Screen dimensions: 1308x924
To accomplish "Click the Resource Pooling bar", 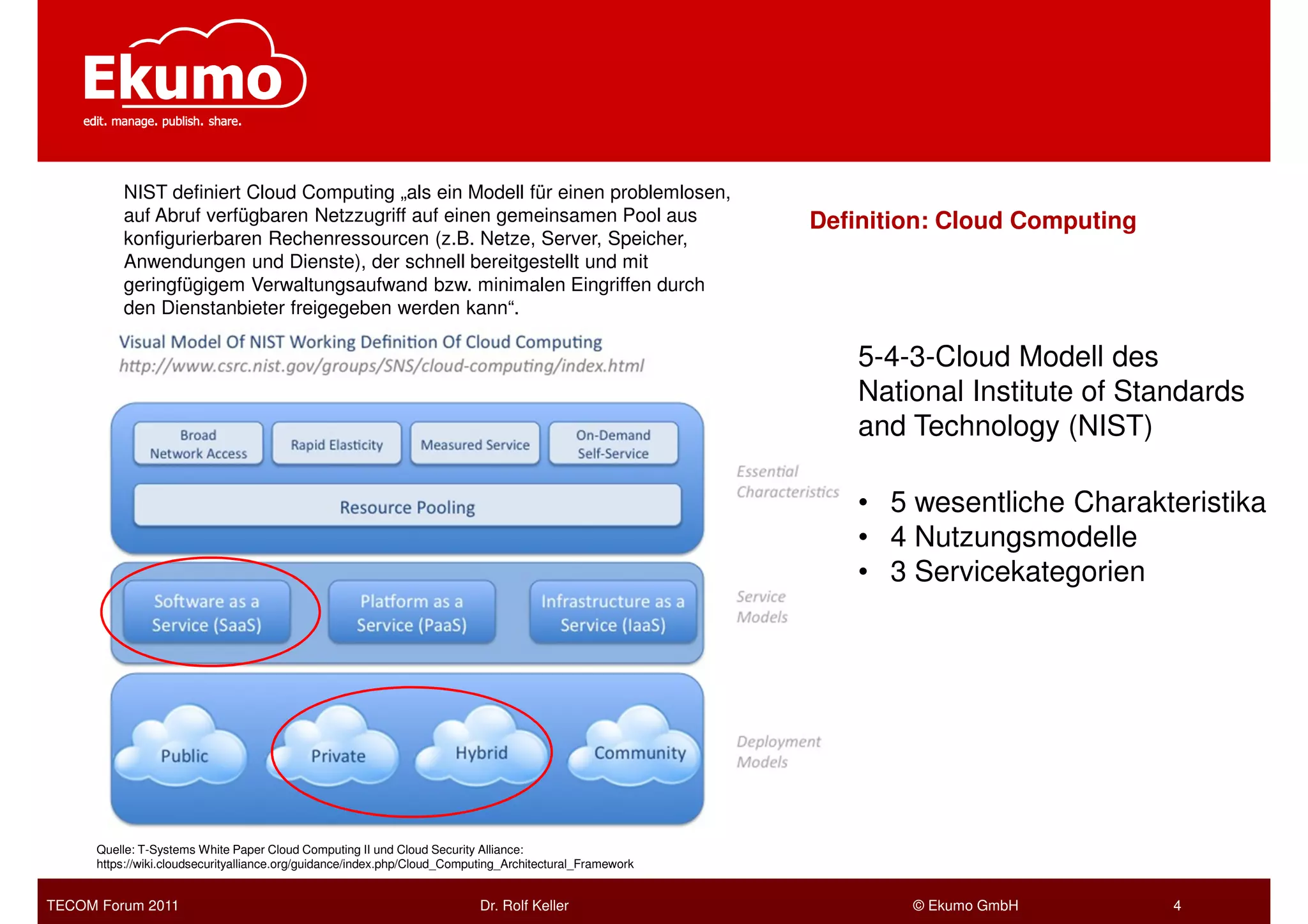I will (x=407, y=506).
